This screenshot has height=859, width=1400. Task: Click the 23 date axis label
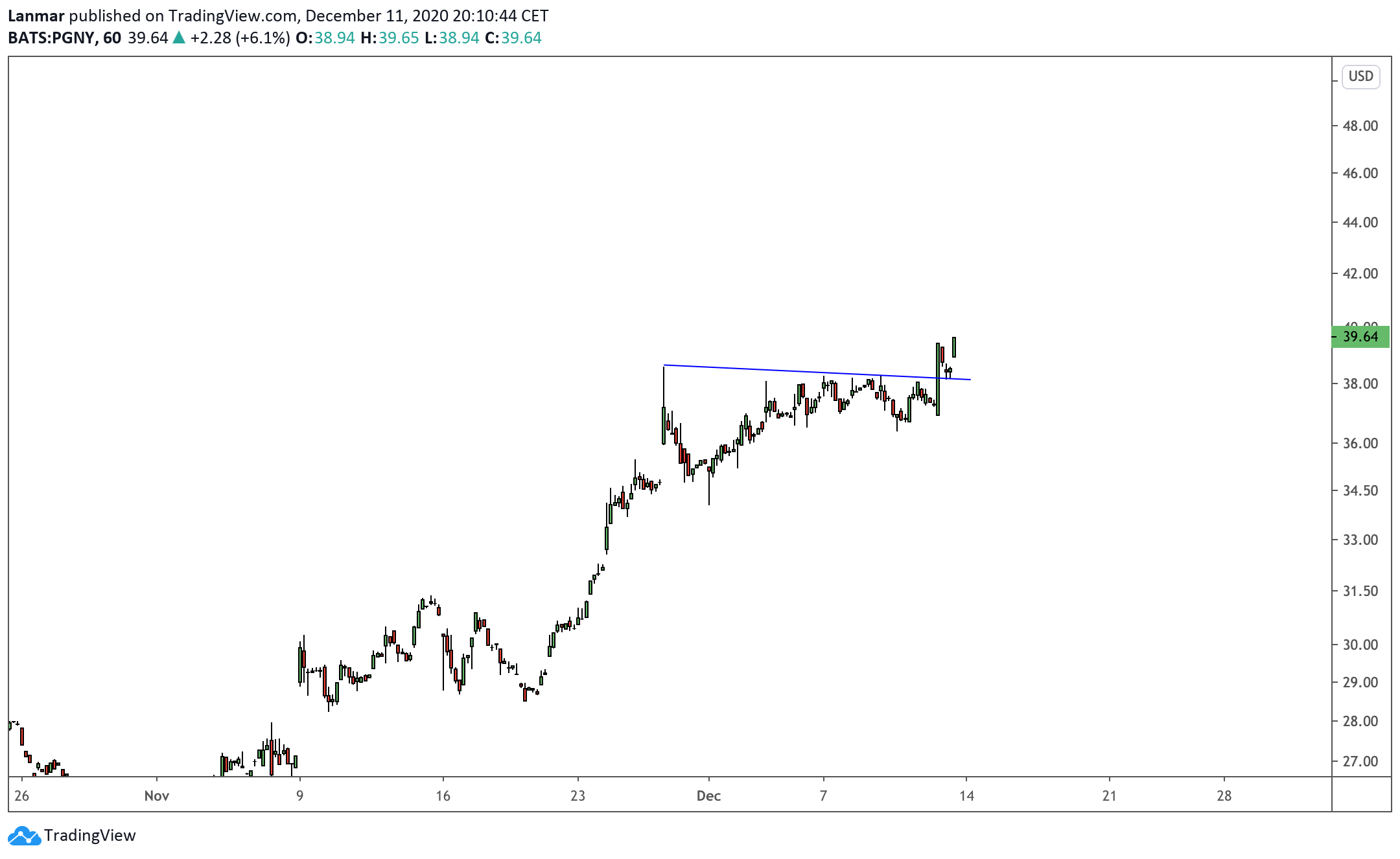pos(577,796)
